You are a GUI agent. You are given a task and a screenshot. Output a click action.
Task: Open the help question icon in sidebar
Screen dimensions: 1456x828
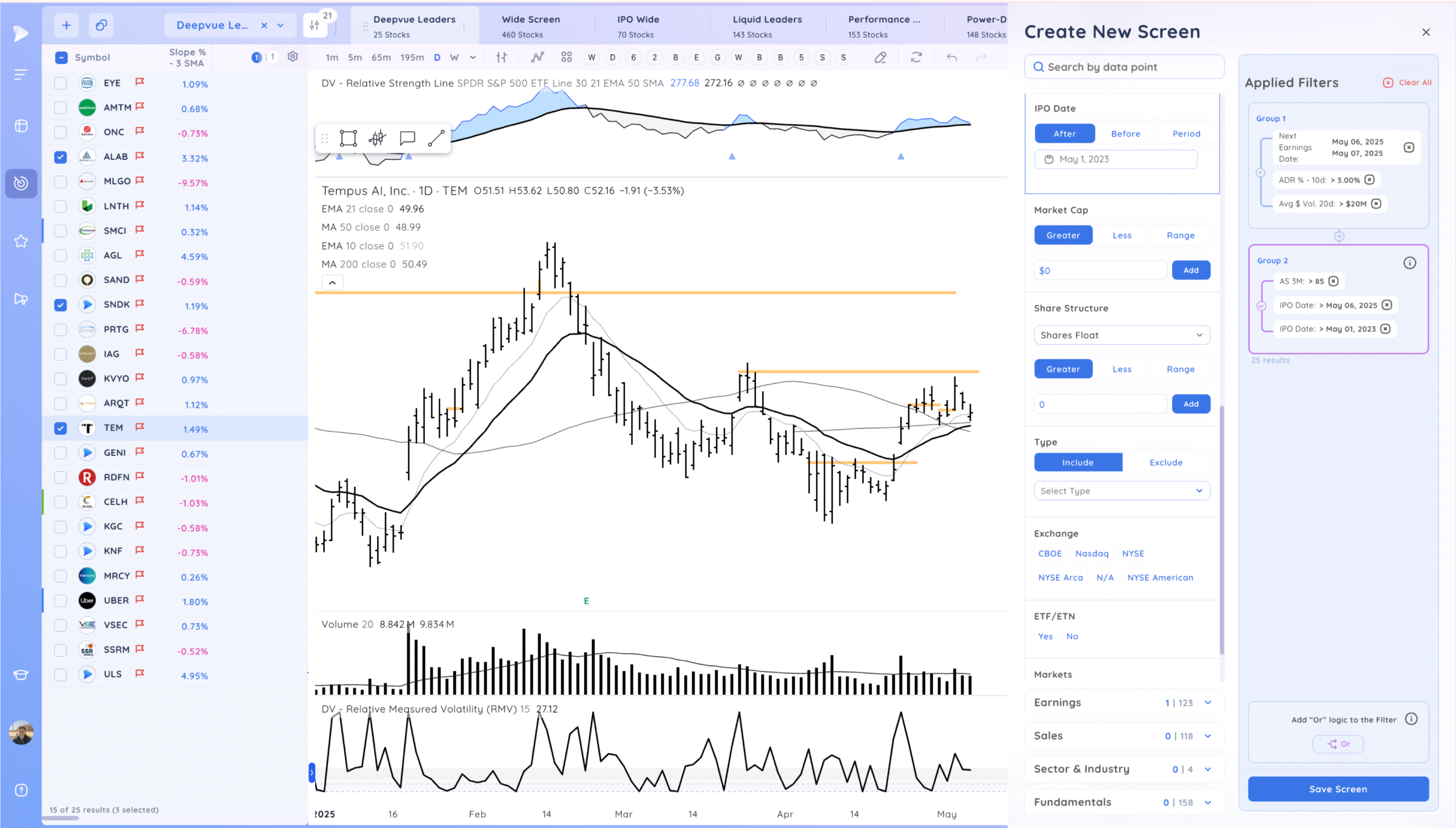pyautogui.click(x=21, y=790)
